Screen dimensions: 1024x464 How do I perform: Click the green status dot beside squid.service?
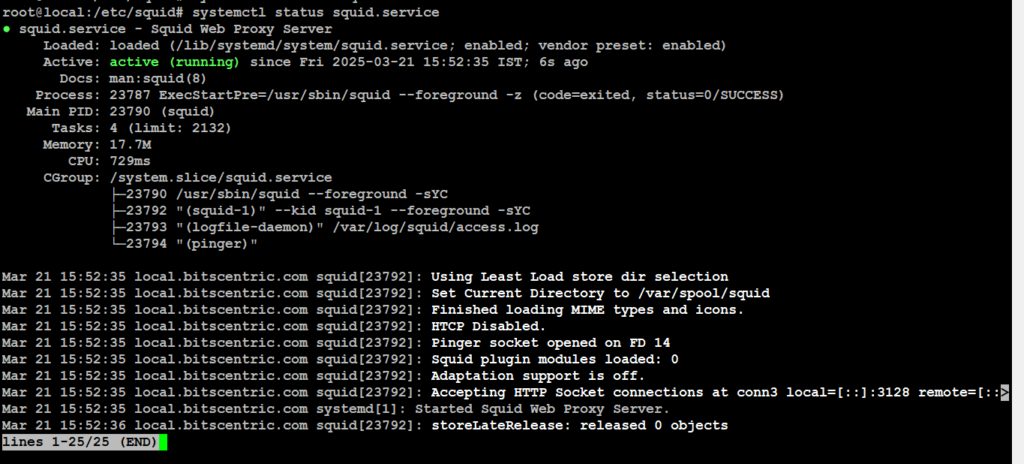tap(7, 29)
